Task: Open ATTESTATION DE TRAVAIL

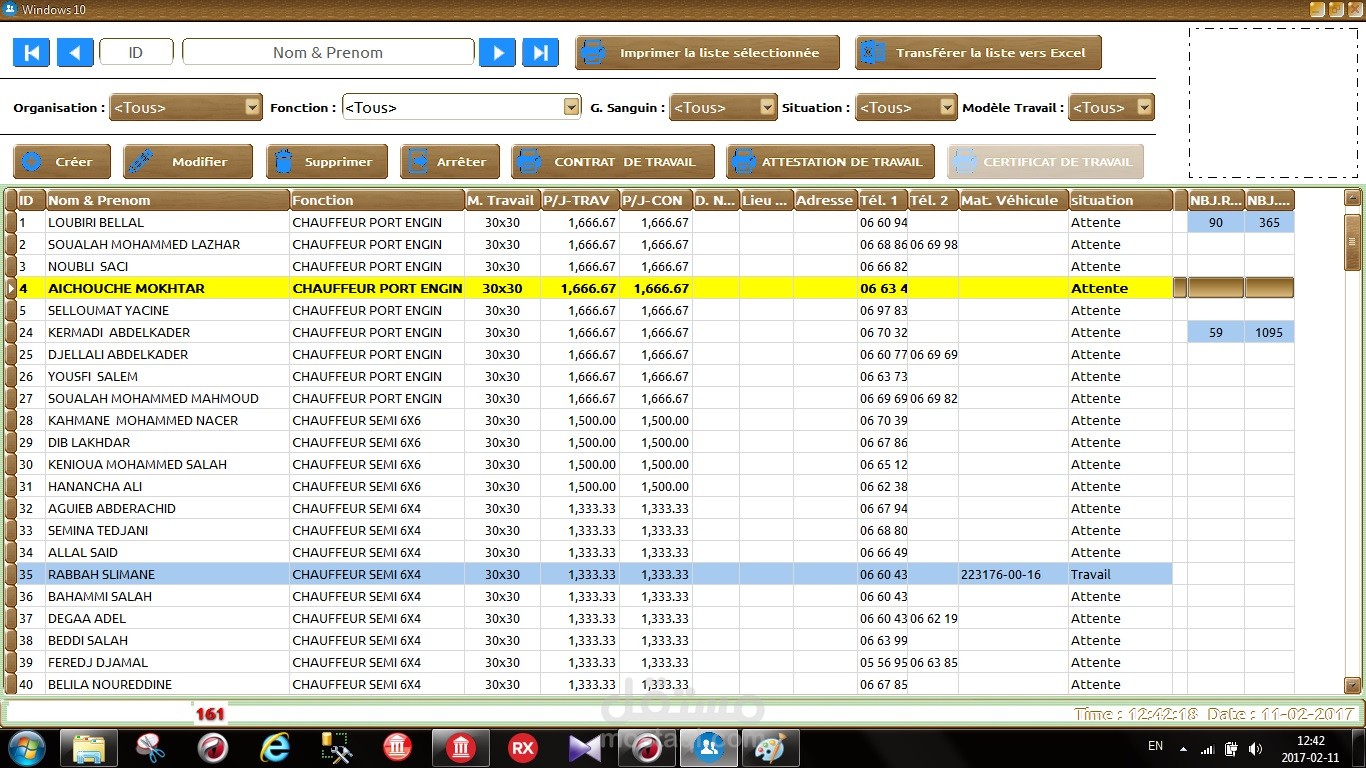Action: [x=831, y=161]
